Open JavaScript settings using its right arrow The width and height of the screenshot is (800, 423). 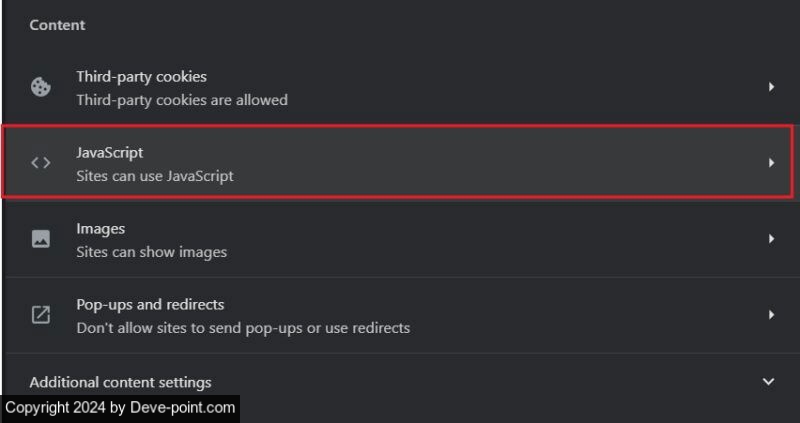coord(771,162)
